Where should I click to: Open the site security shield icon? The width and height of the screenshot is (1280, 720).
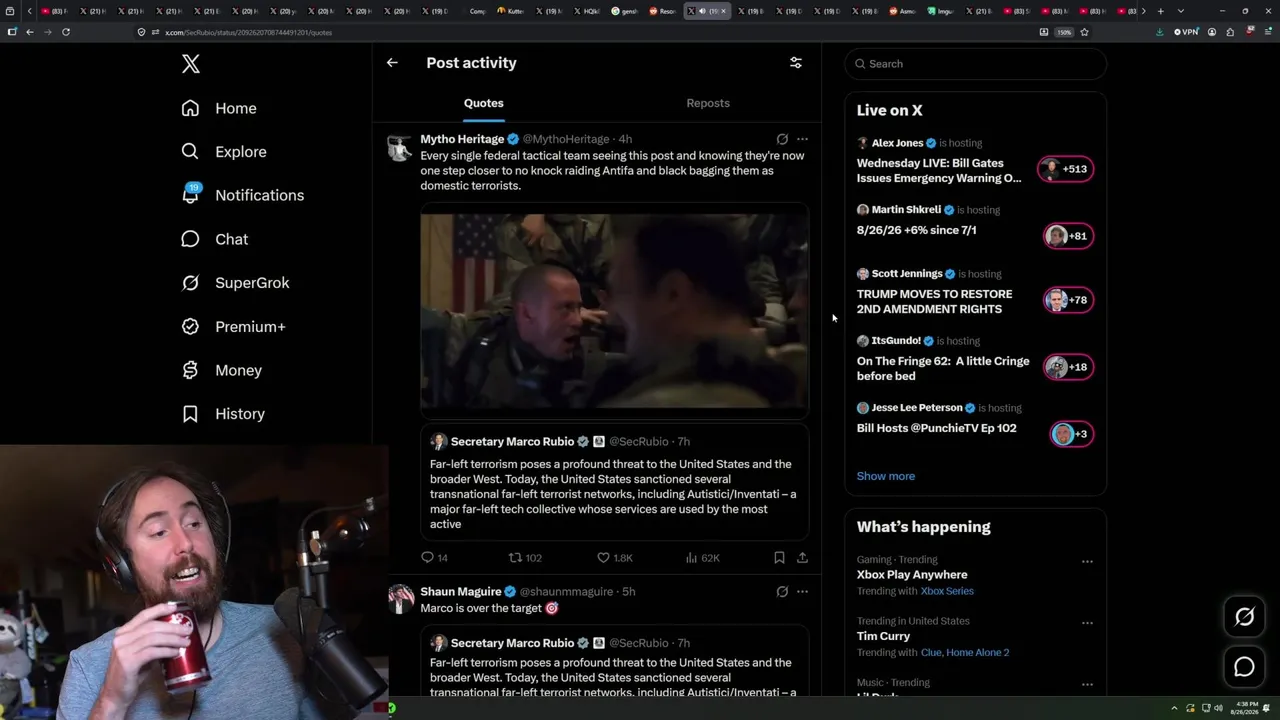tap(142, 32)
